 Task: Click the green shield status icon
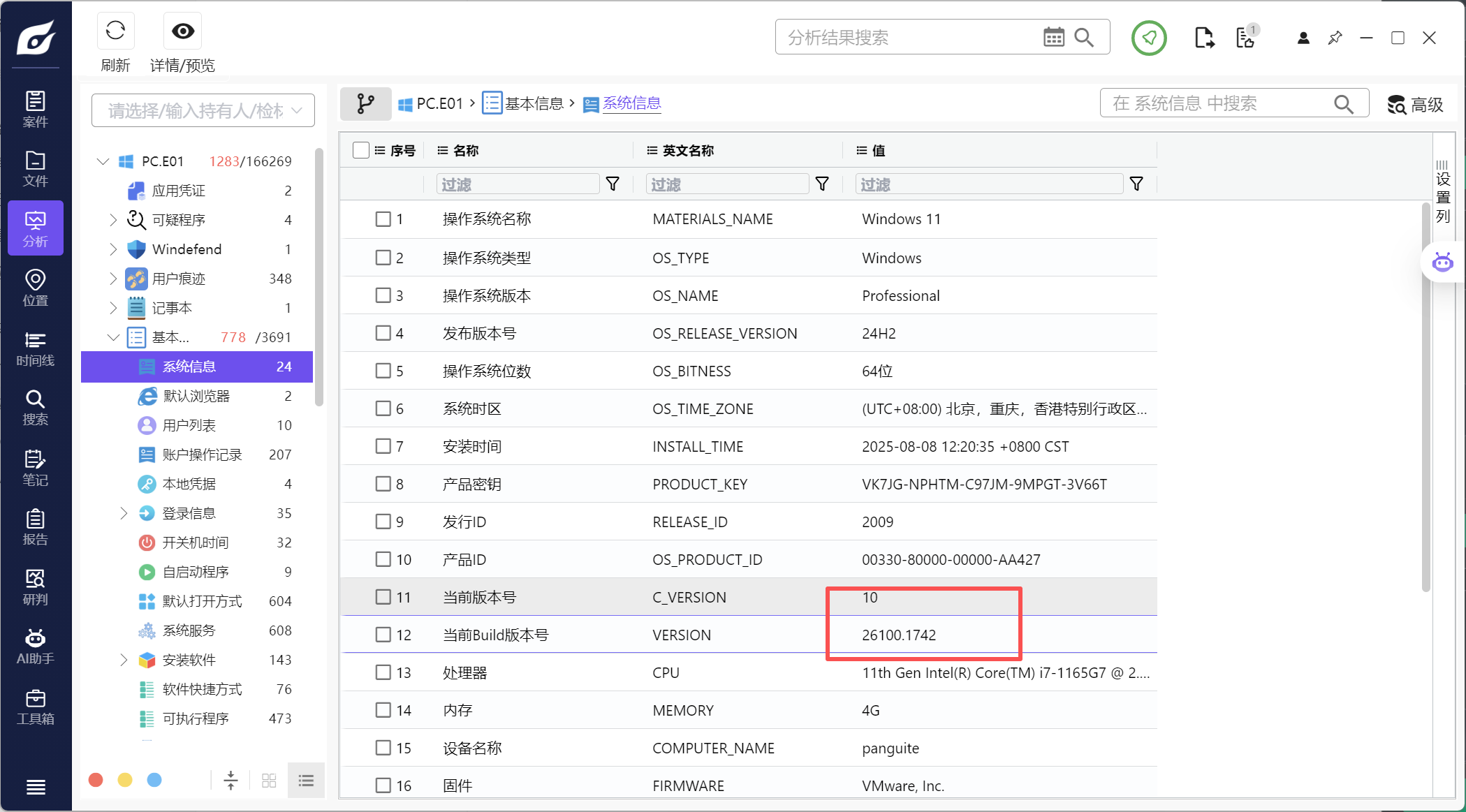[1149, 38]
